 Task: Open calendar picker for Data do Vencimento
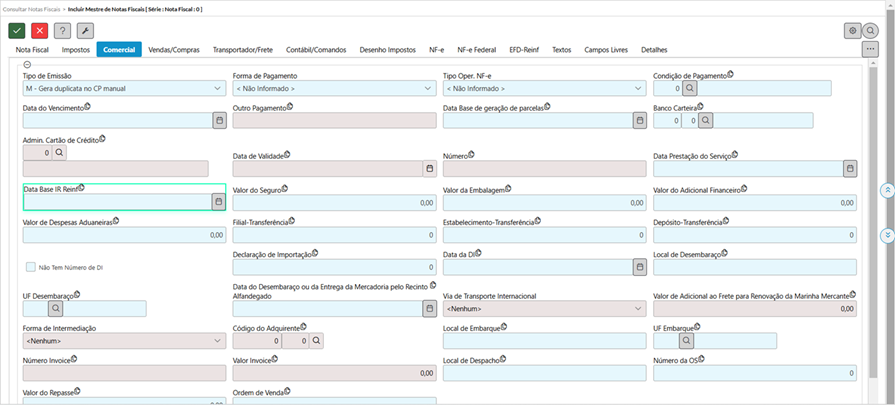tap(218, 120)
